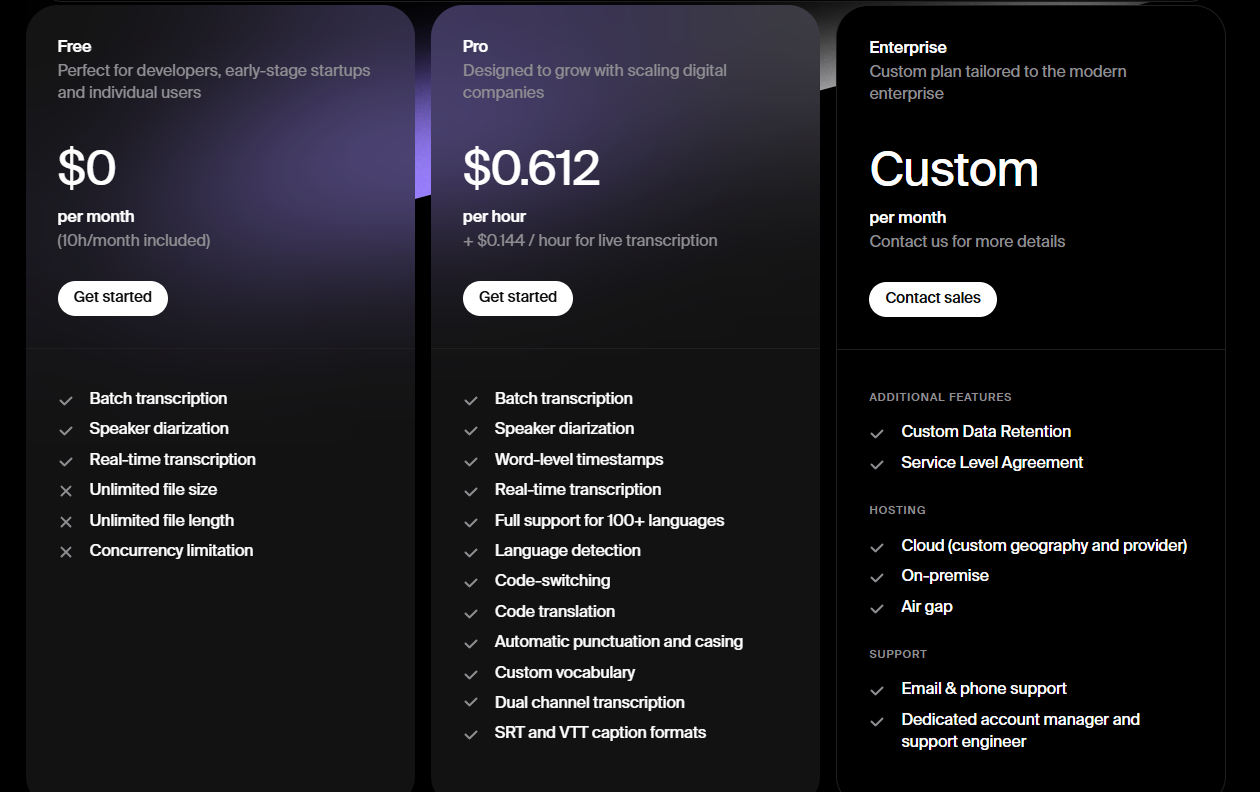
Task: Click the X icon next to Unlimited file size
Action: coord(66,491)
